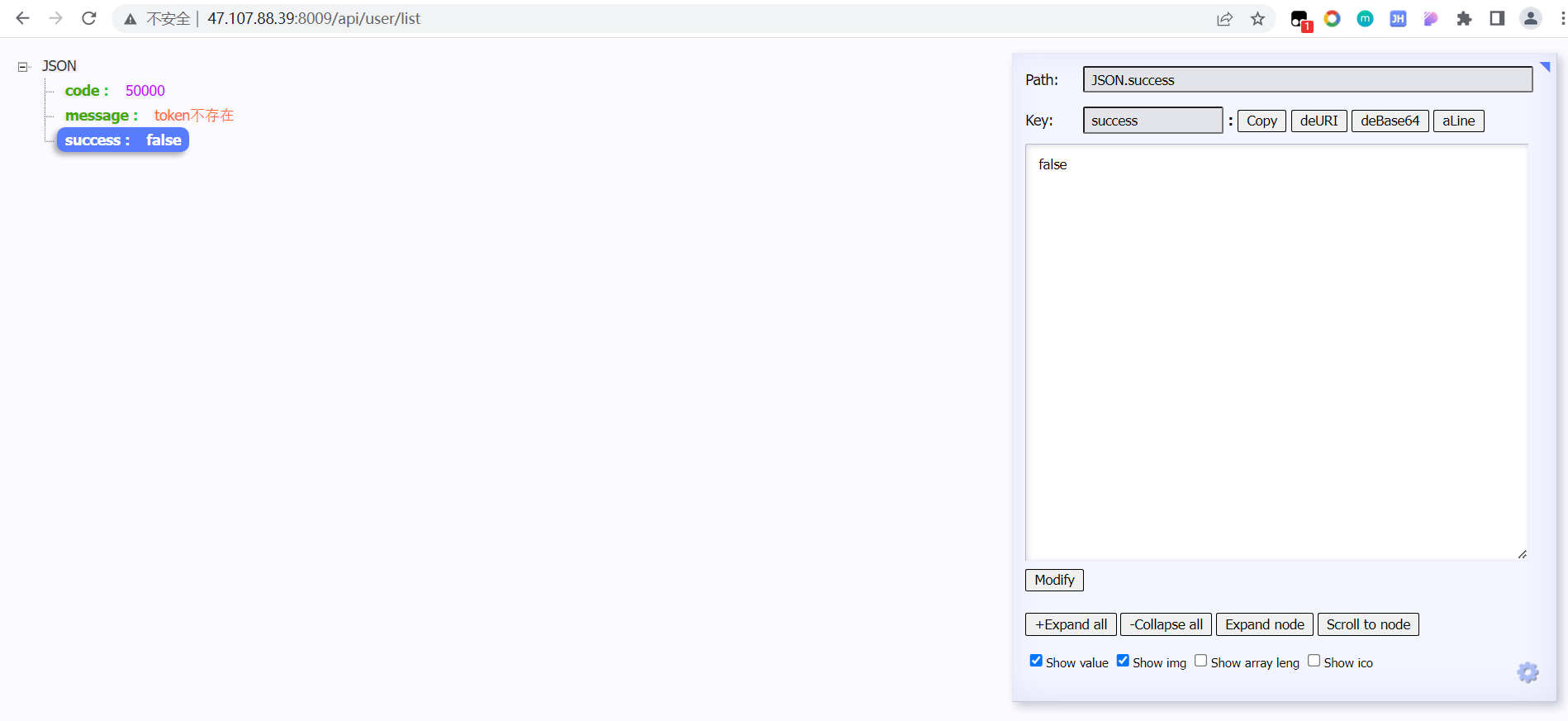Select the code node in tree
The width and height of the screenshot is (1568, 721).
click(87, 91)
